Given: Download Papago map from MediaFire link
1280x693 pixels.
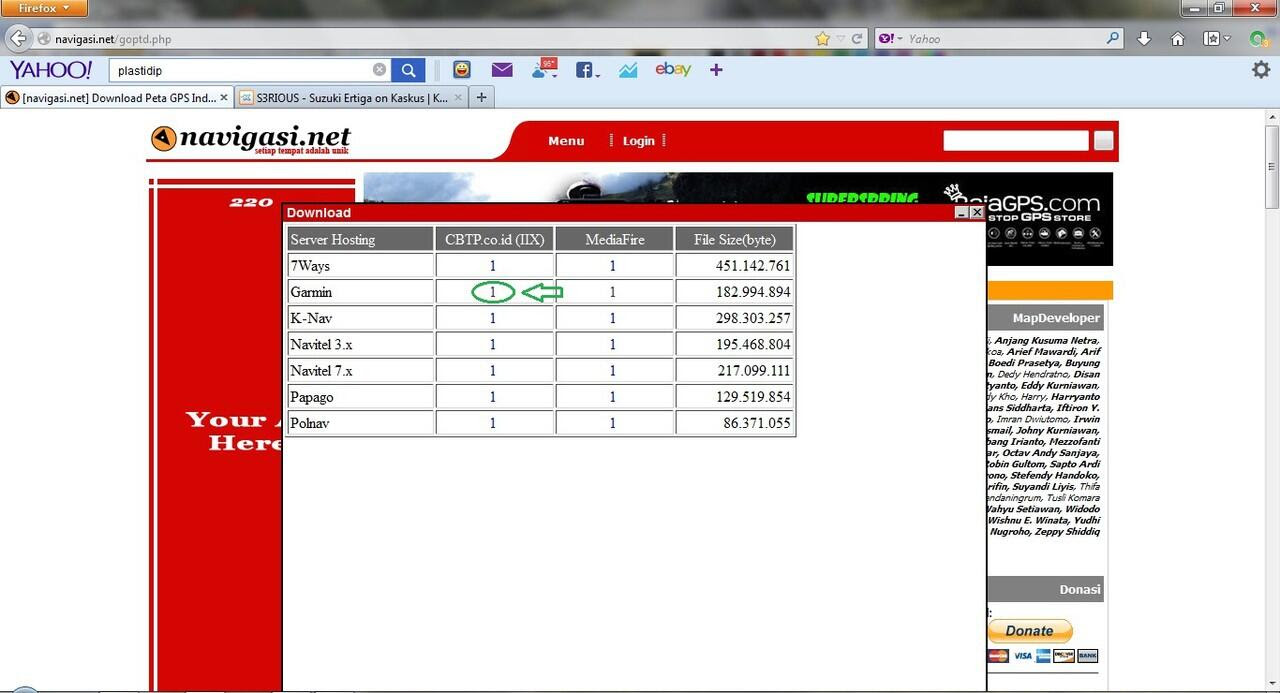Looking at the screenshot, I should pos(613,397).
